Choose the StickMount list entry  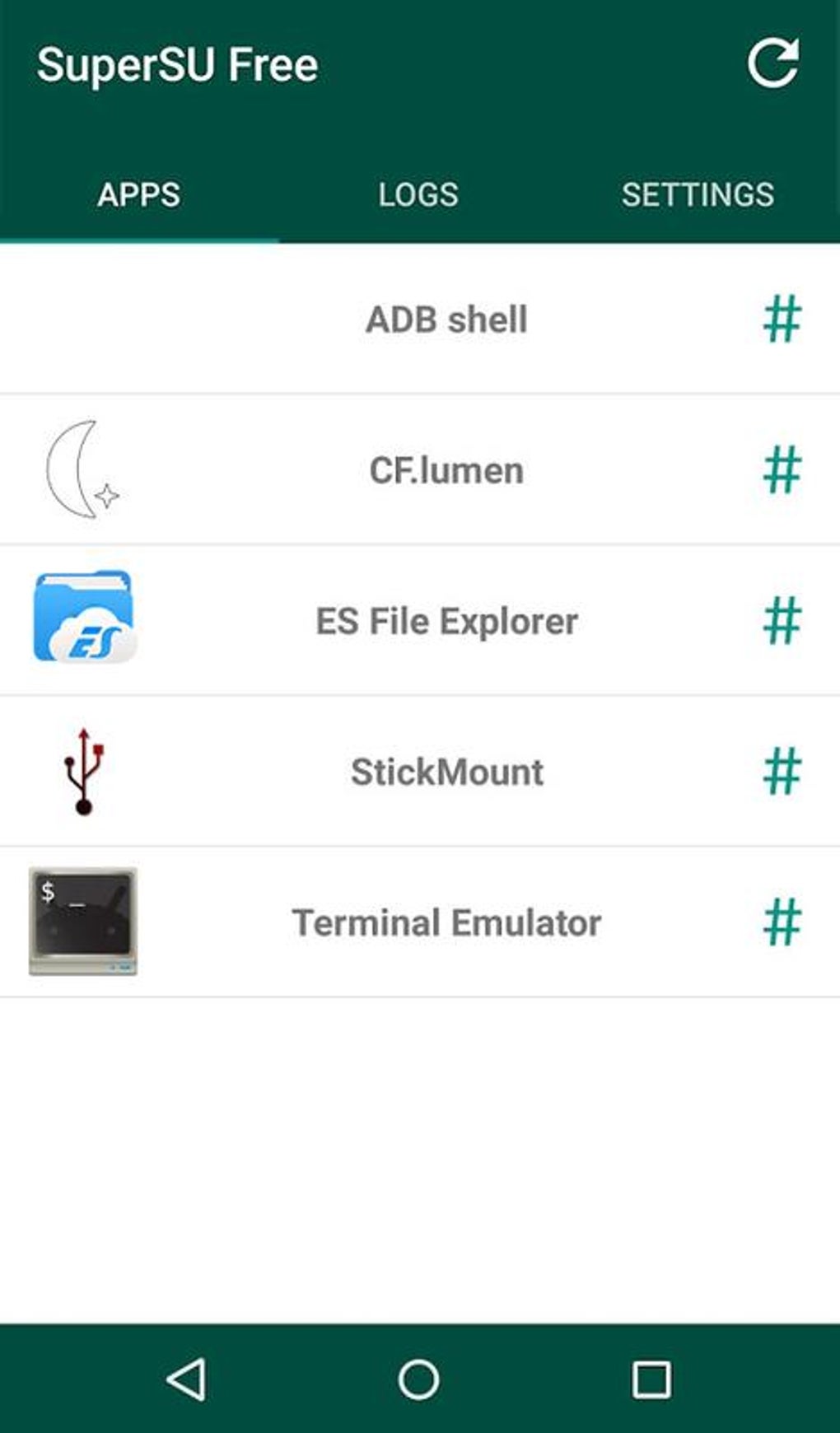446,773
